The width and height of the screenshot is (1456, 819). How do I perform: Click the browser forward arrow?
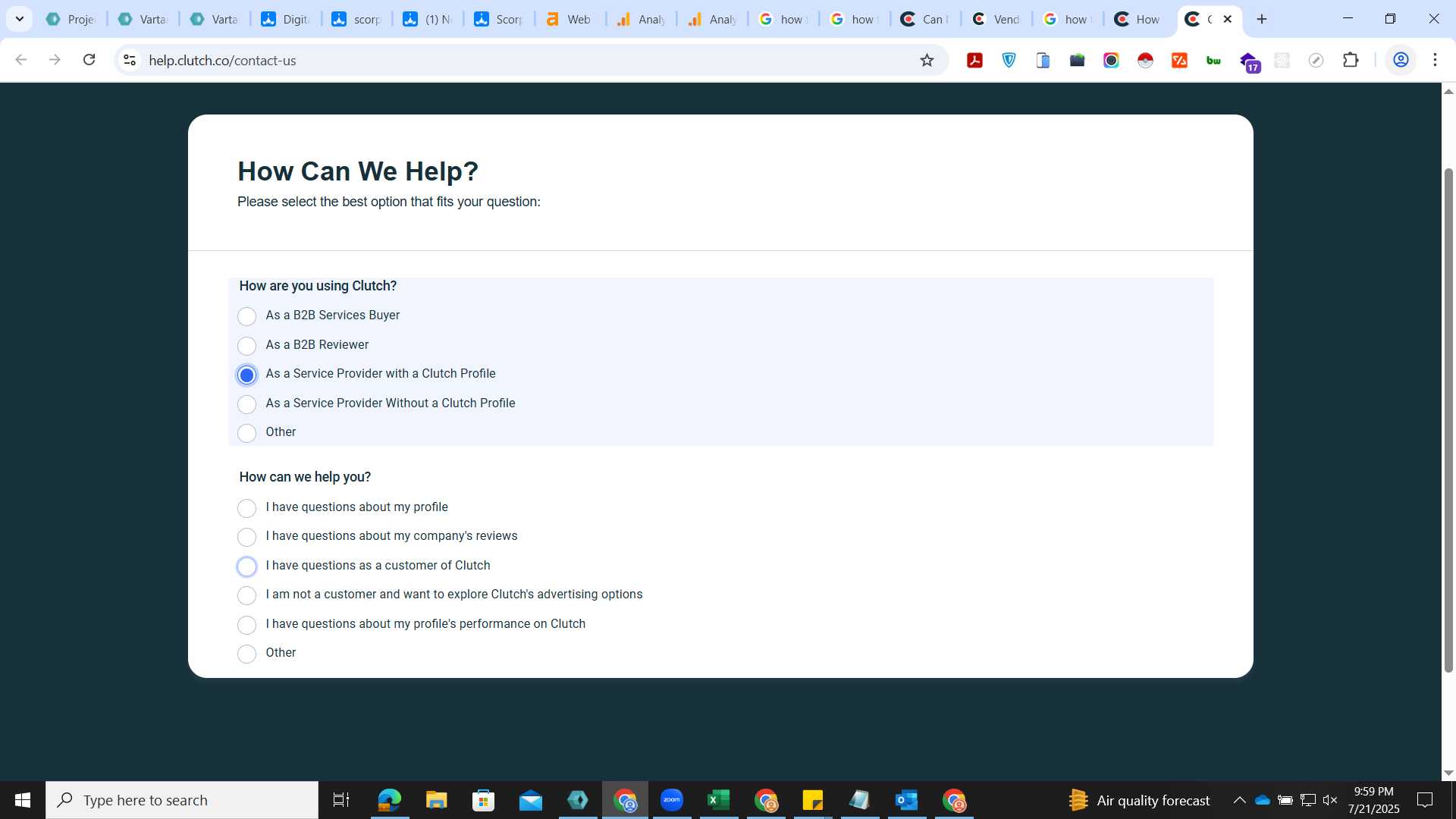pyautogui.click(x=55, y=60)
